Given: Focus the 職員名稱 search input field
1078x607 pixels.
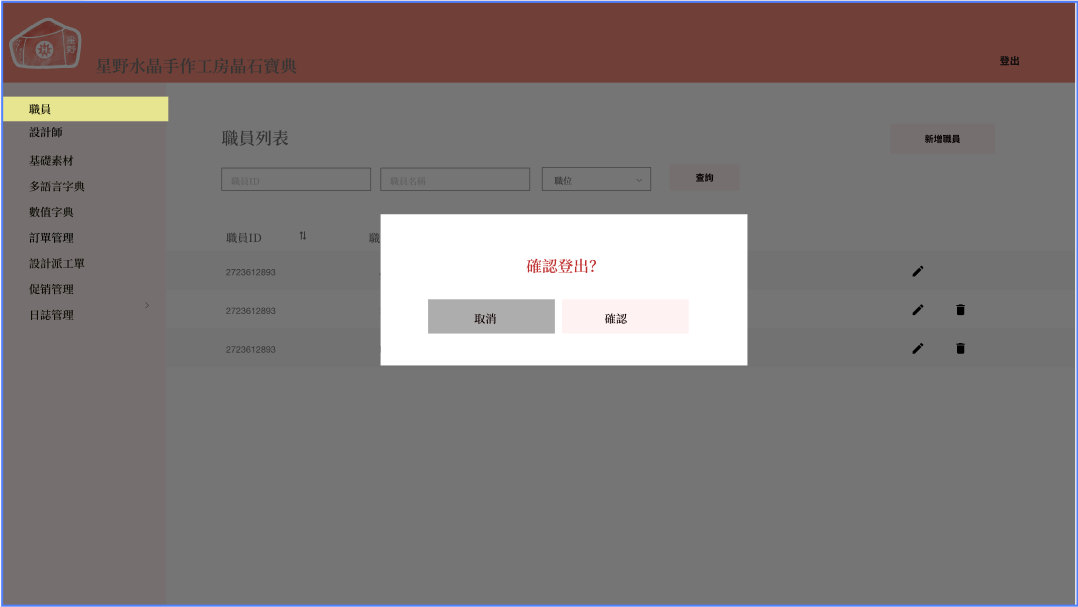Looking at the screenshot, I should click(454, 180).
